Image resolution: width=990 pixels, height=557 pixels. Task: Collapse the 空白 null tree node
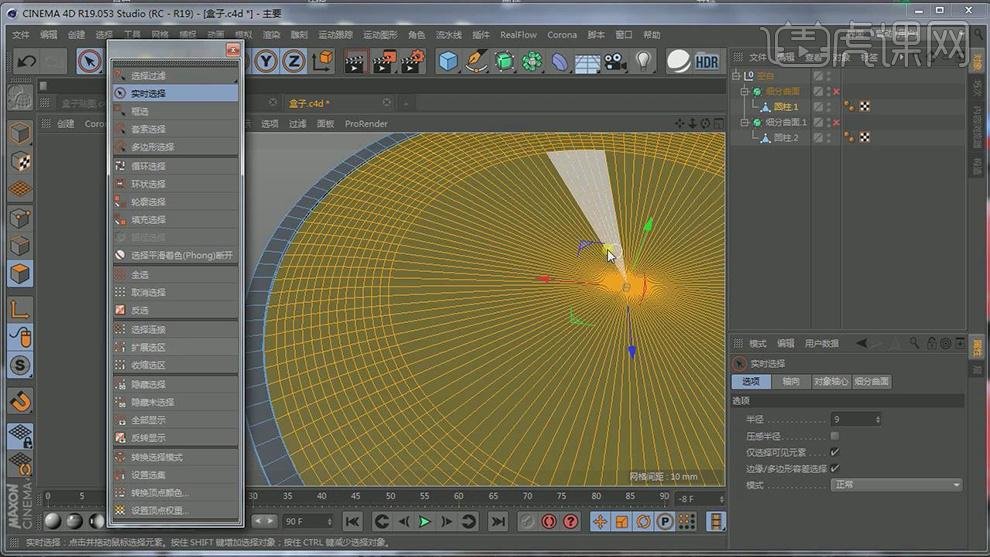(x=736, y=76)
